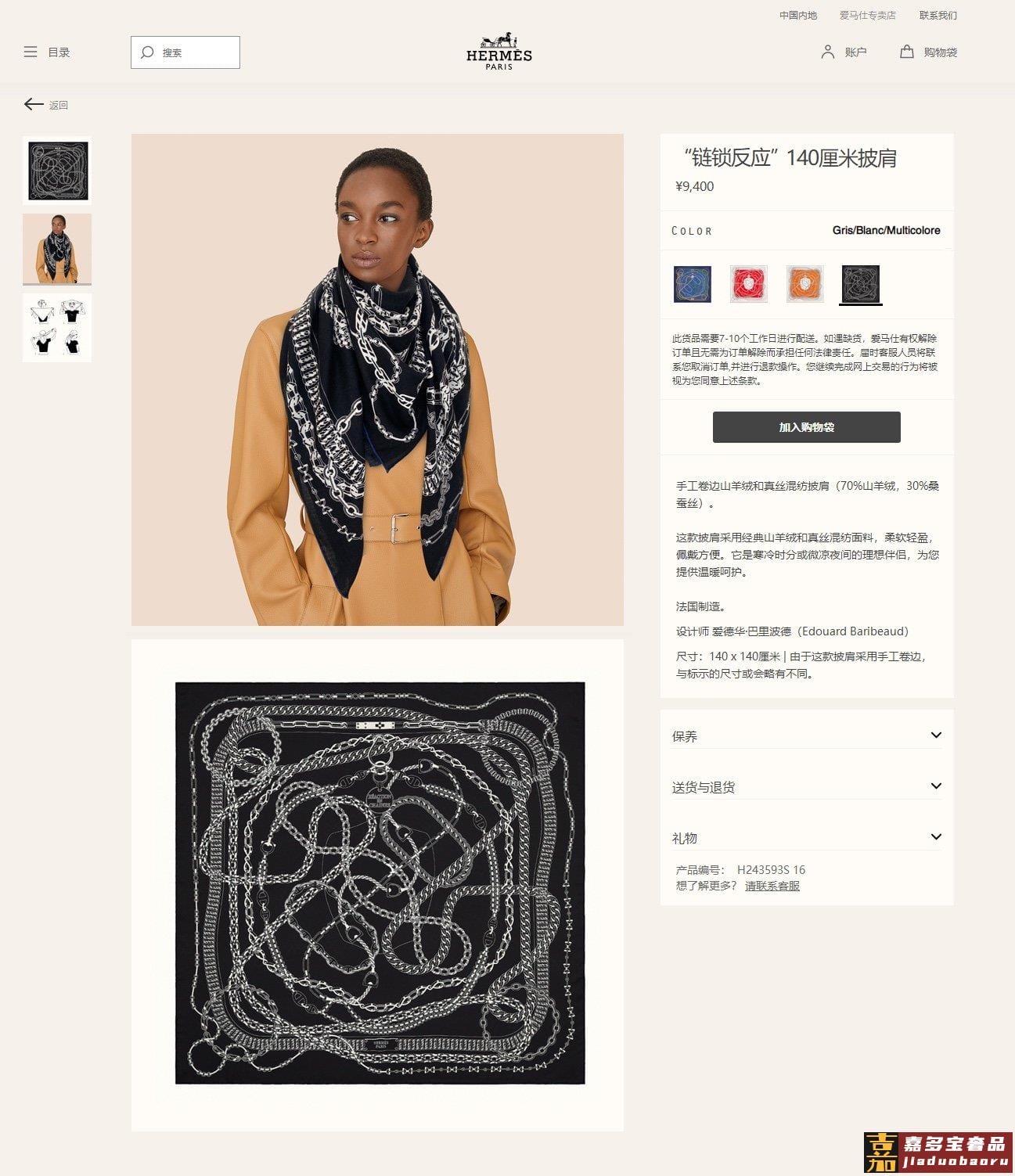1015x1176 pixels.
Task: Select the blue scarf color swatch
Action: pyautogui.click(x=693, y=283)
